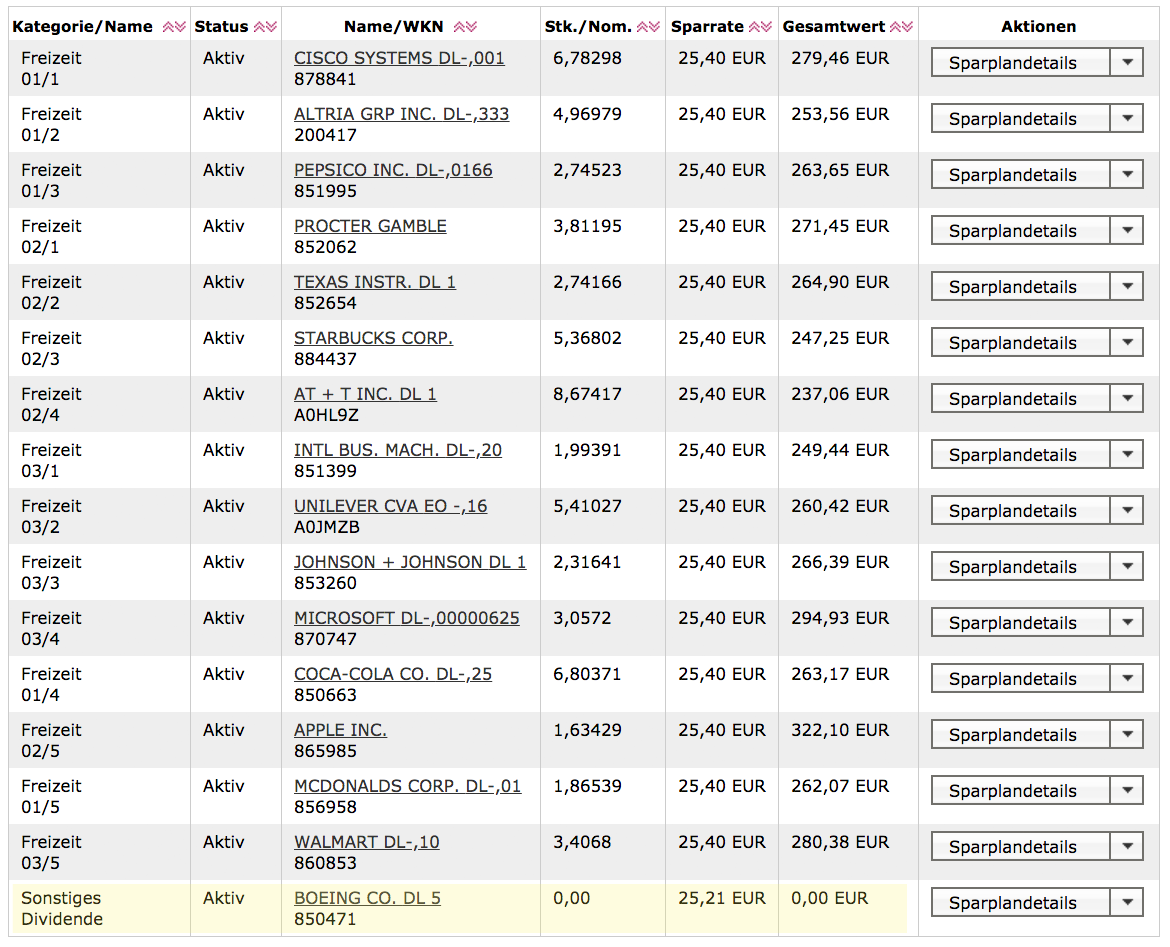Expand actions dropdown arrow in Pepsico row
This screenshot has height=947, width=1170.
pos(1127,175)
